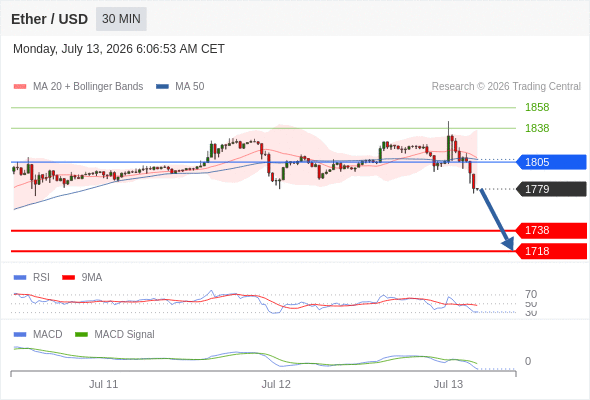The image size is (590, 400).
Task: Click the Ether / USD title
Action: (49, 19)
